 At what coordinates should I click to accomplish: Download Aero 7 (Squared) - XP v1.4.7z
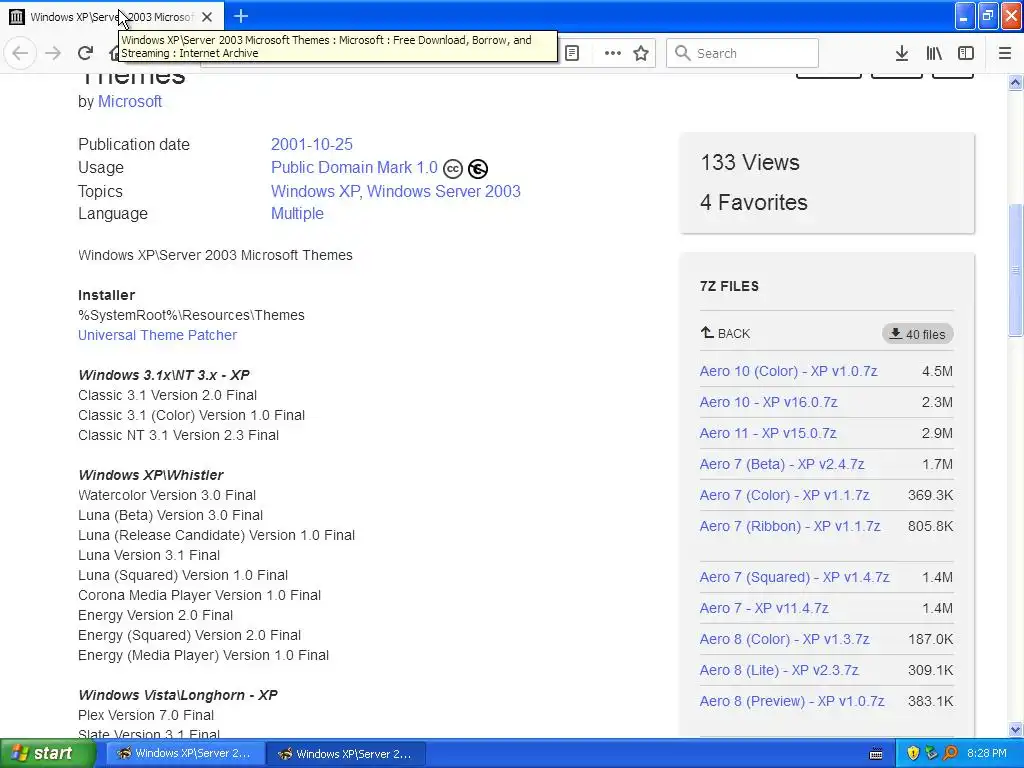(x=795, y=577)
